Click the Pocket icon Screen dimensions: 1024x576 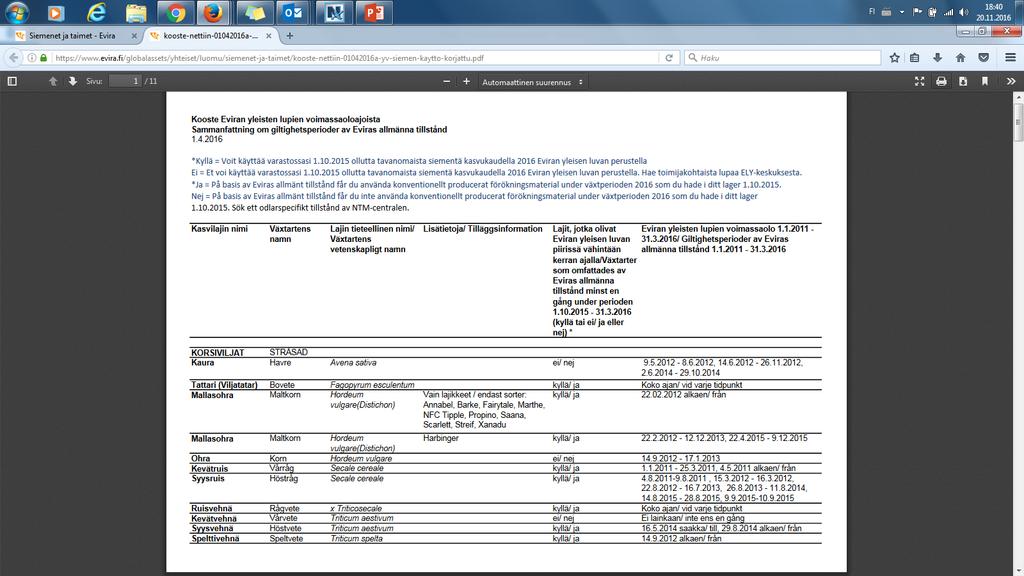984,57
